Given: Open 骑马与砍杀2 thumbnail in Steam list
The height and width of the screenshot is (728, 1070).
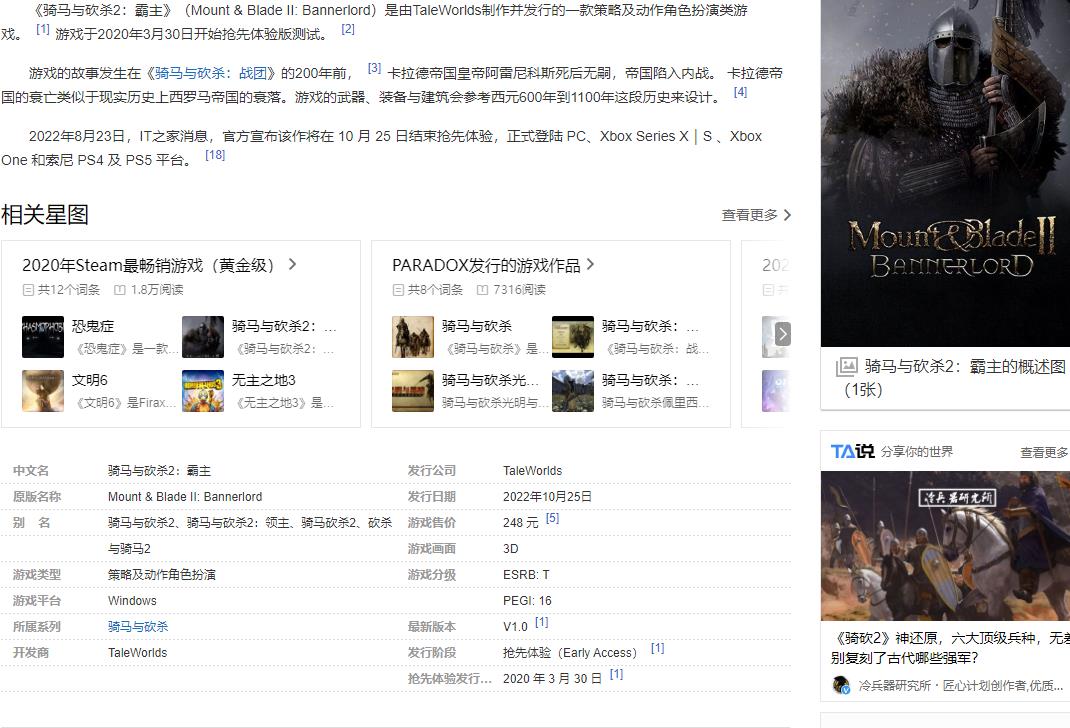Looking at the screenshot, I should point(203,337).
